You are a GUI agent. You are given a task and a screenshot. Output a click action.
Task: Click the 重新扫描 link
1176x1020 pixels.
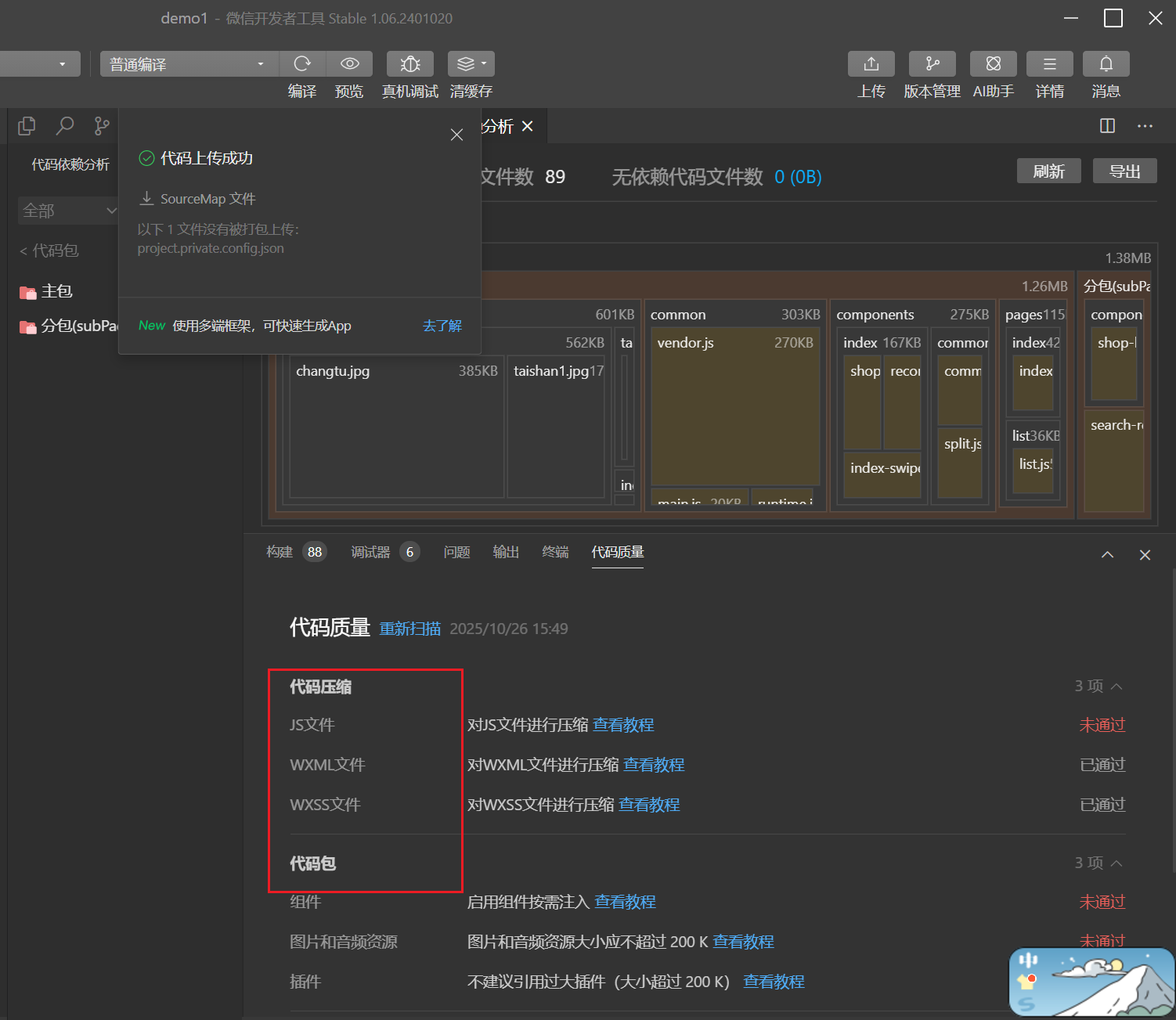point(410,629)
